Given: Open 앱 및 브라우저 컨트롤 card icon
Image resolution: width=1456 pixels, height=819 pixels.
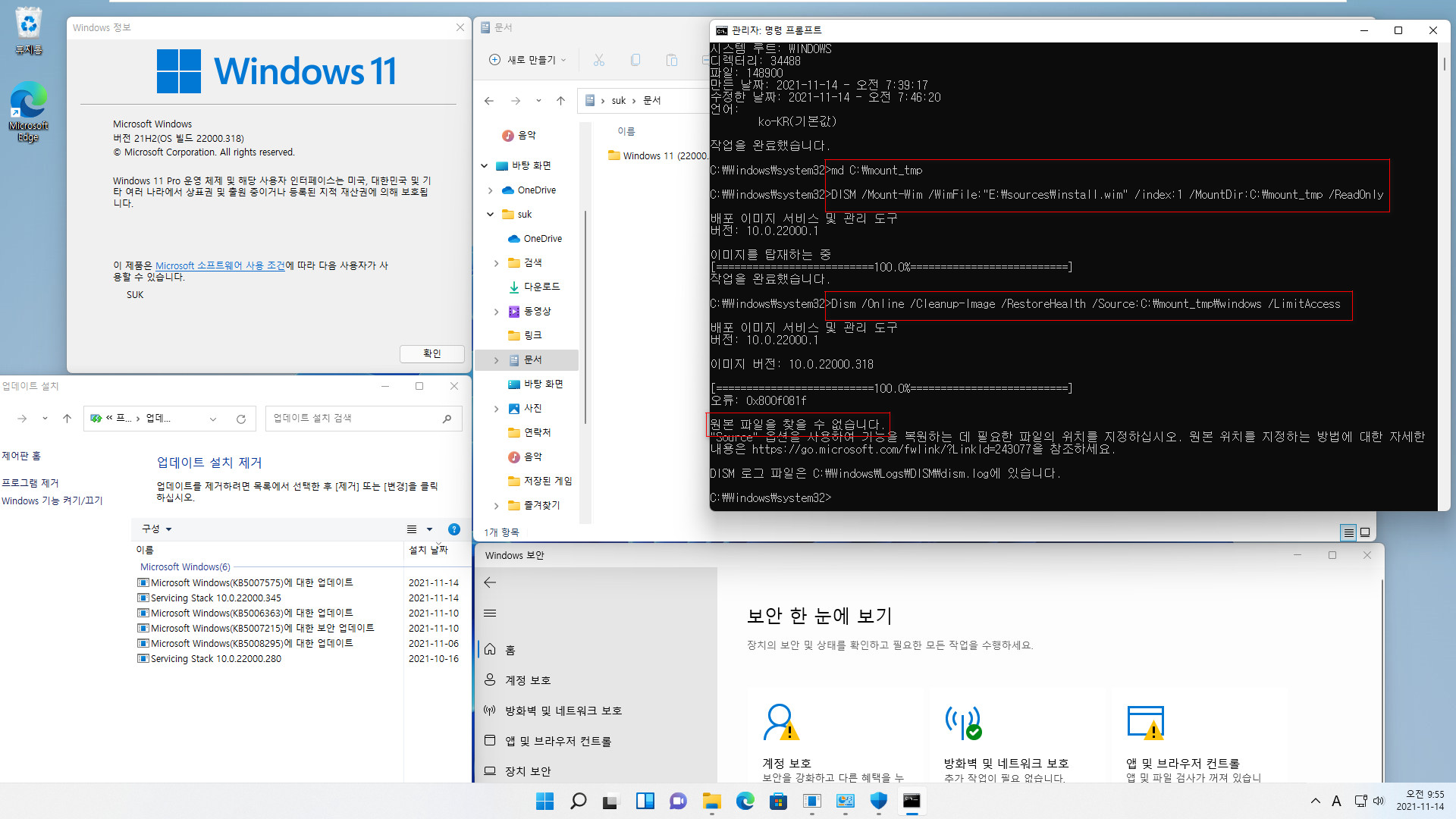Looking at the screenshot, I should click(1146, 722).
